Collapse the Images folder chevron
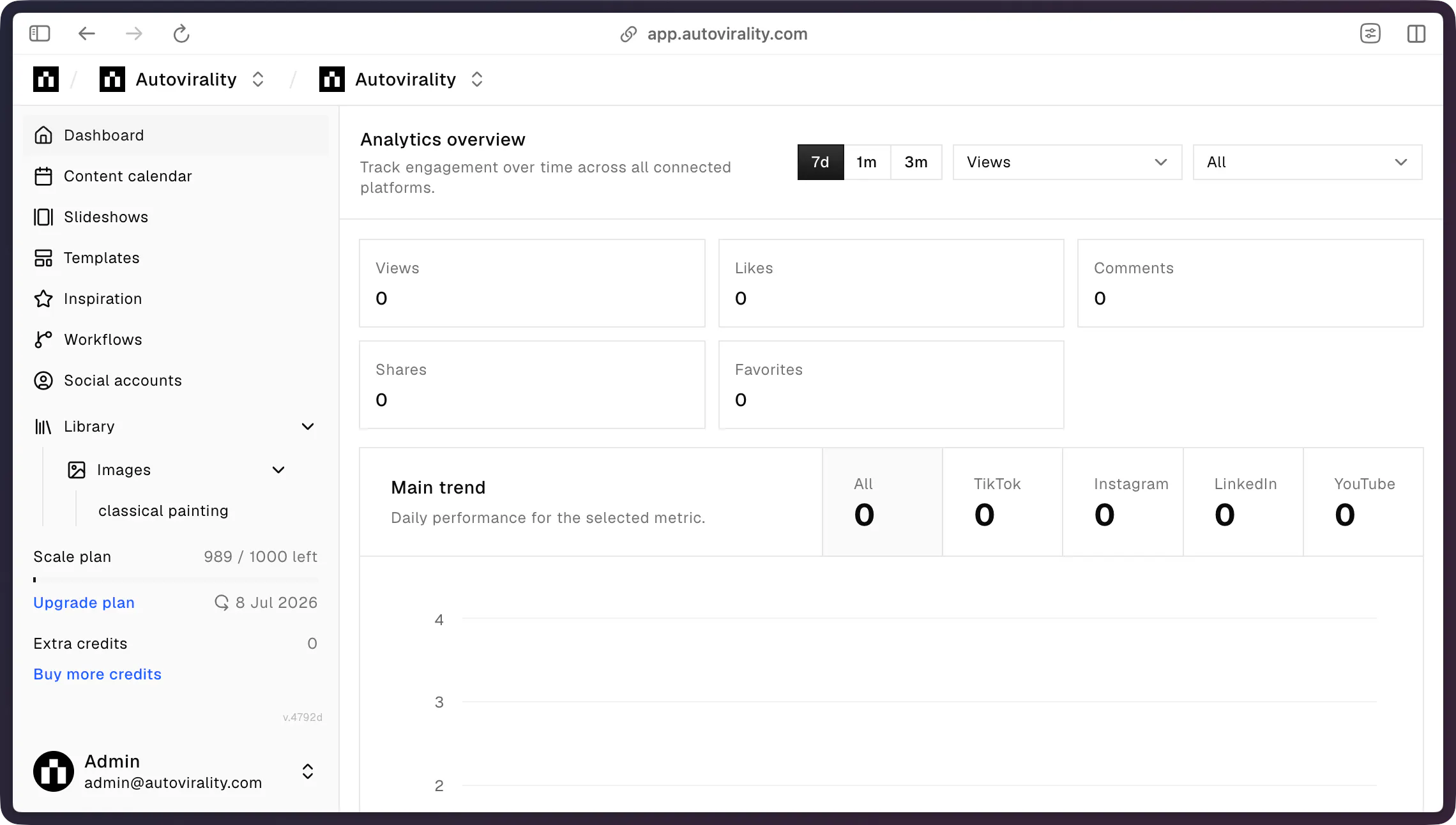The height and width of the screenshot is (825, 1456). [x=278, y=470]
